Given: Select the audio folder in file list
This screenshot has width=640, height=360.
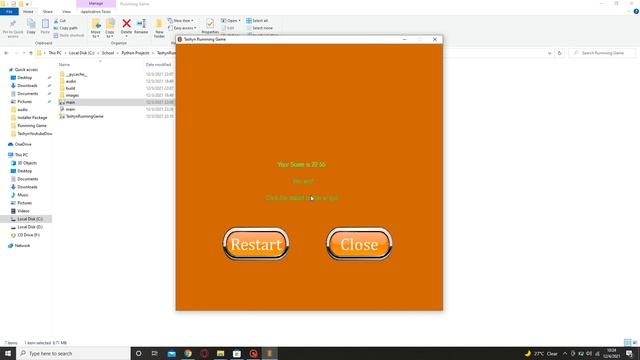Looking at the screenshot, I should point(71,81).
